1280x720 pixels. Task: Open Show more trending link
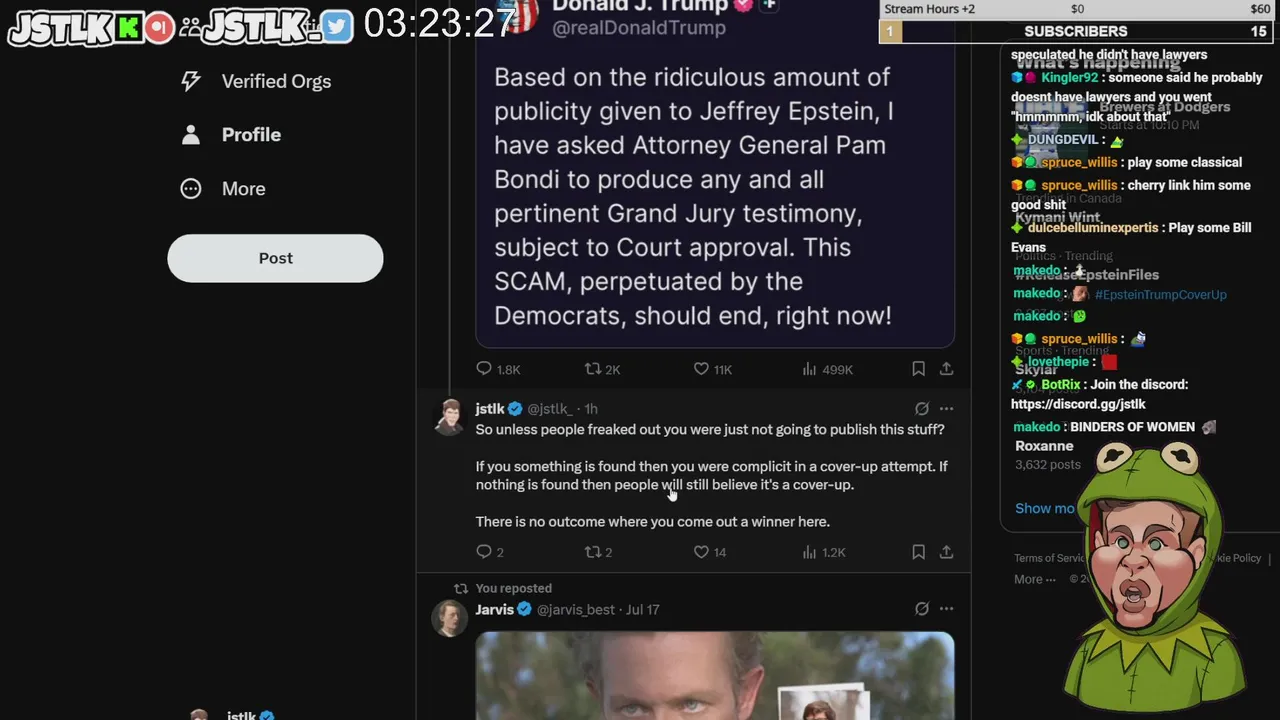tap(1045, 508)
